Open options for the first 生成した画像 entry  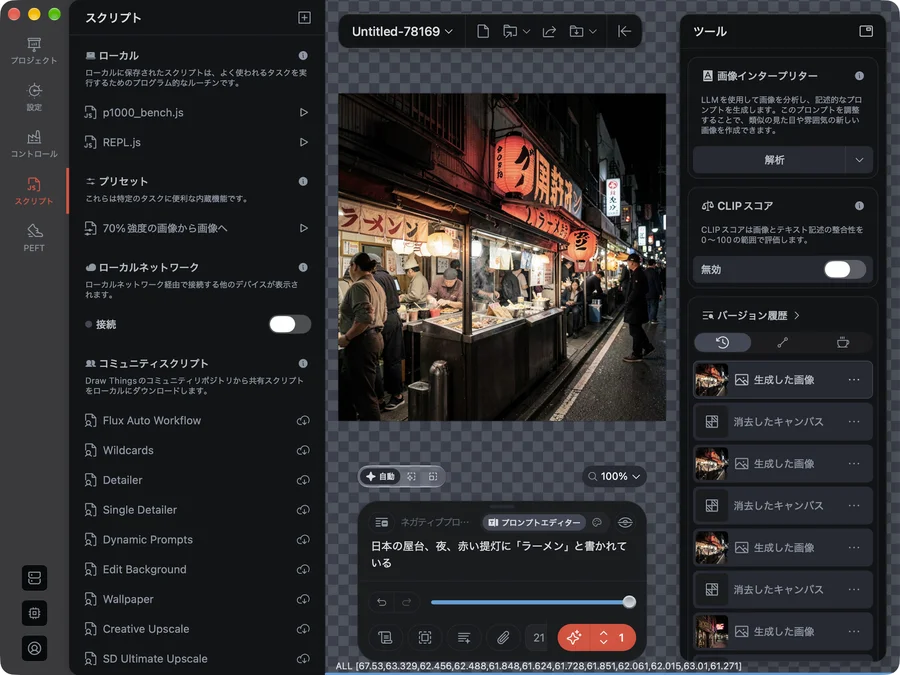point(854,380)
